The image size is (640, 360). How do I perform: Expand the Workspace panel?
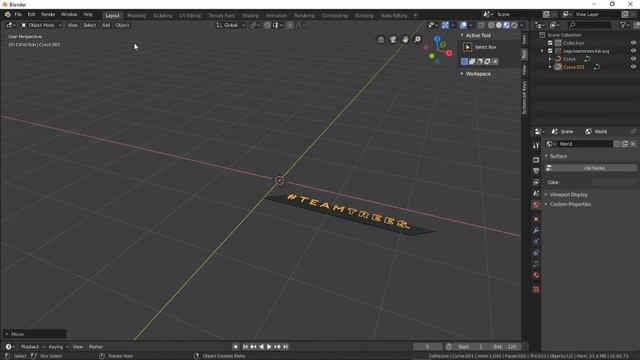click(x=462, y=74)
